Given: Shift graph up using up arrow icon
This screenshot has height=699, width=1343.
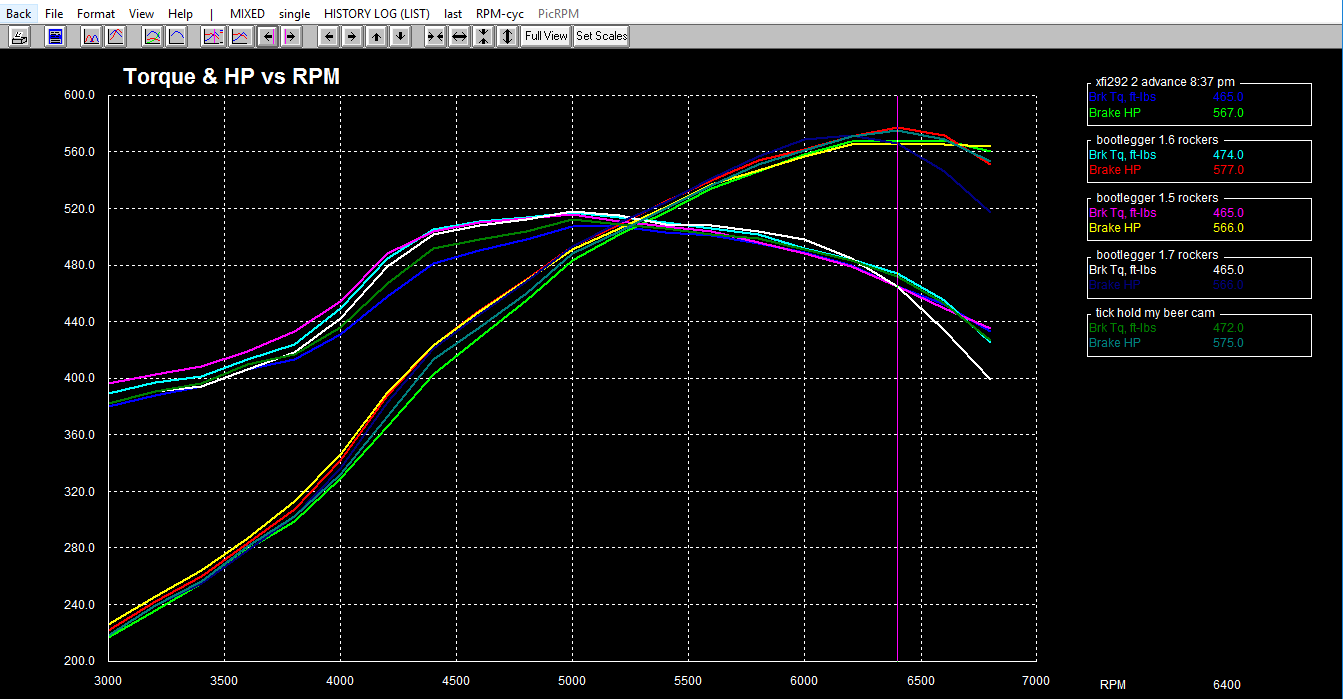Looking at the screenshot, I should (376, 36).
